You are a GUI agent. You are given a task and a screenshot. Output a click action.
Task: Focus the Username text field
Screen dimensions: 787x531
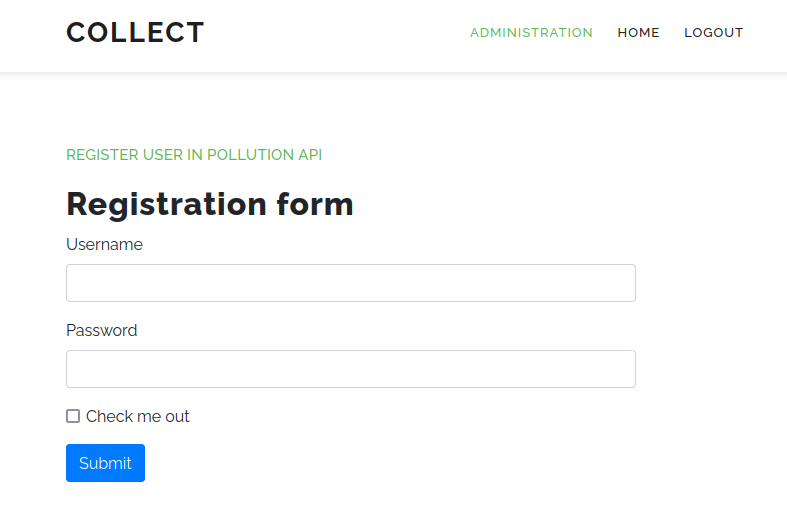tap(350, 283)
